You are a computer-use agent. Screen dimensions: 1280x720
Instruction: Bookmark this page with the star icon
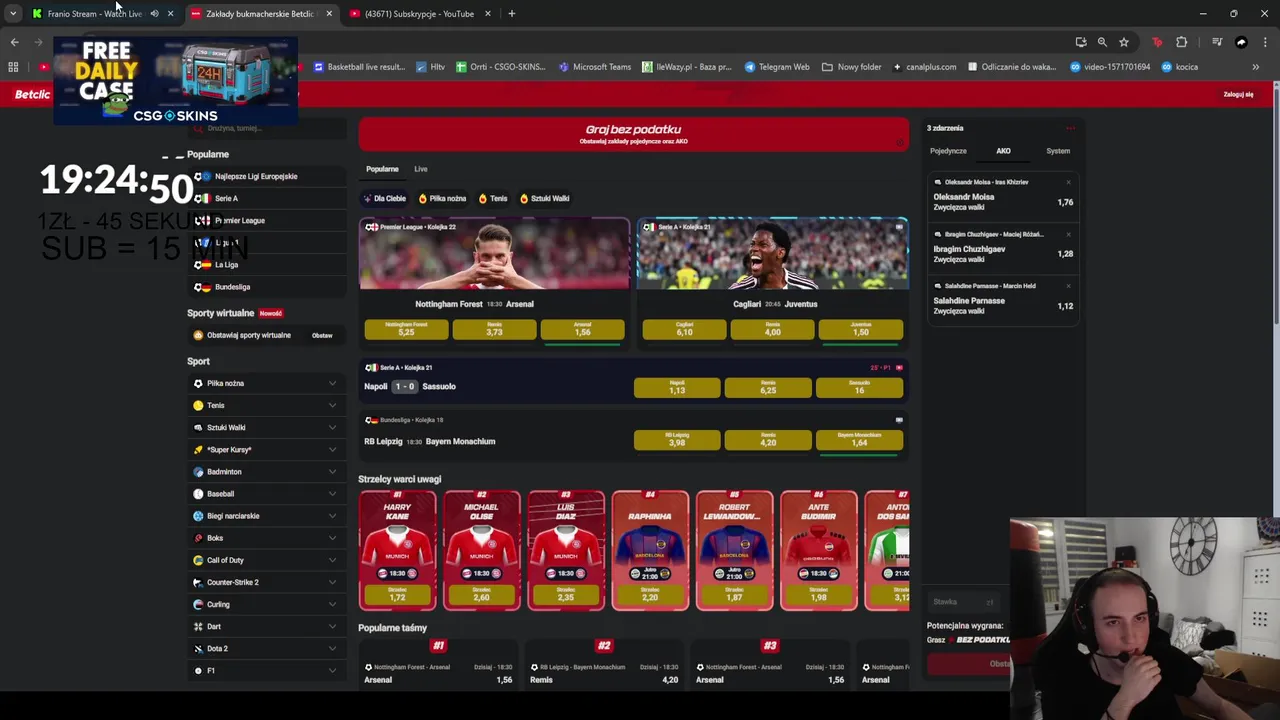coord(1124,42)
